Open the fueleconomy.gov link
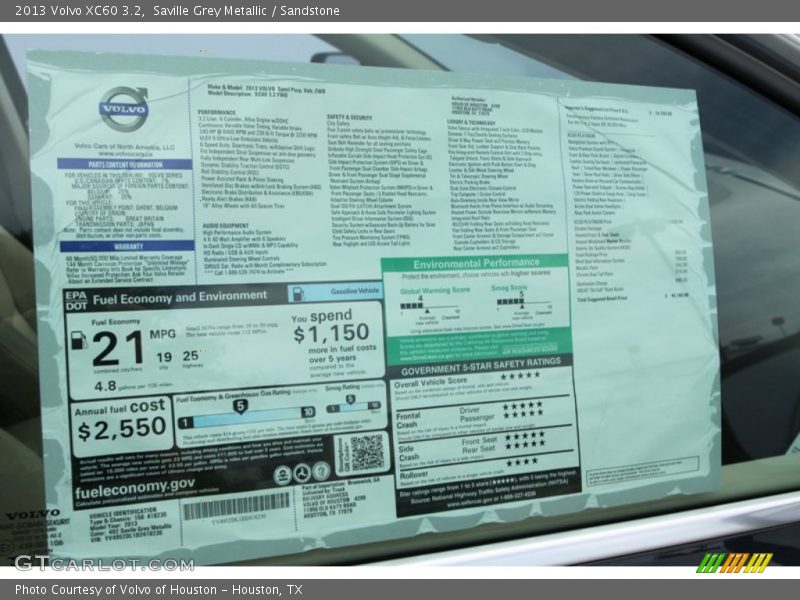 click(x=134, y=484)
